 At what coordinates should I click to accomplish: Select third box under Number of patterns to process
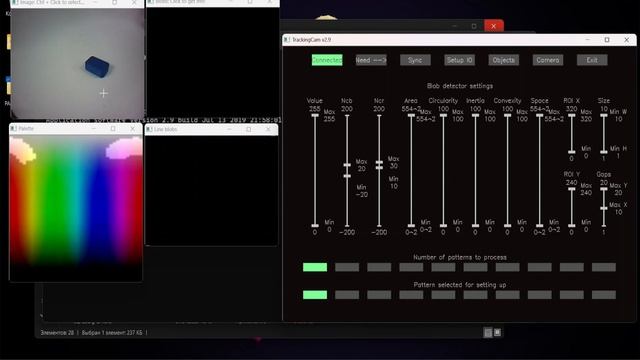click(379, 267)
